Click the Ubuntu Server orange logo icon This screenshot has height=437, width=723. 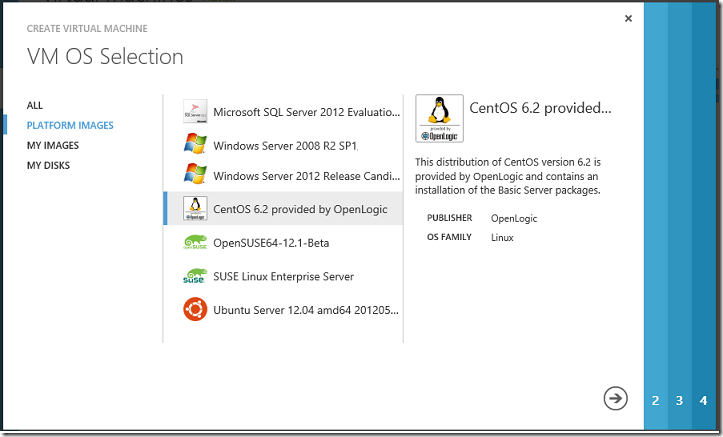195,309
